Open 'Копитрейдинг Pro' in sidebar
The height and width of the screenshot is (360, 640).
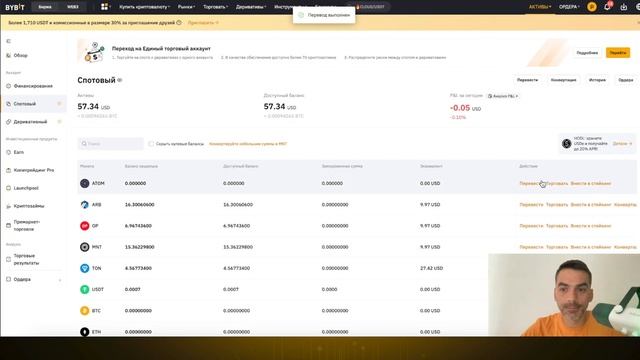(33, 170)
